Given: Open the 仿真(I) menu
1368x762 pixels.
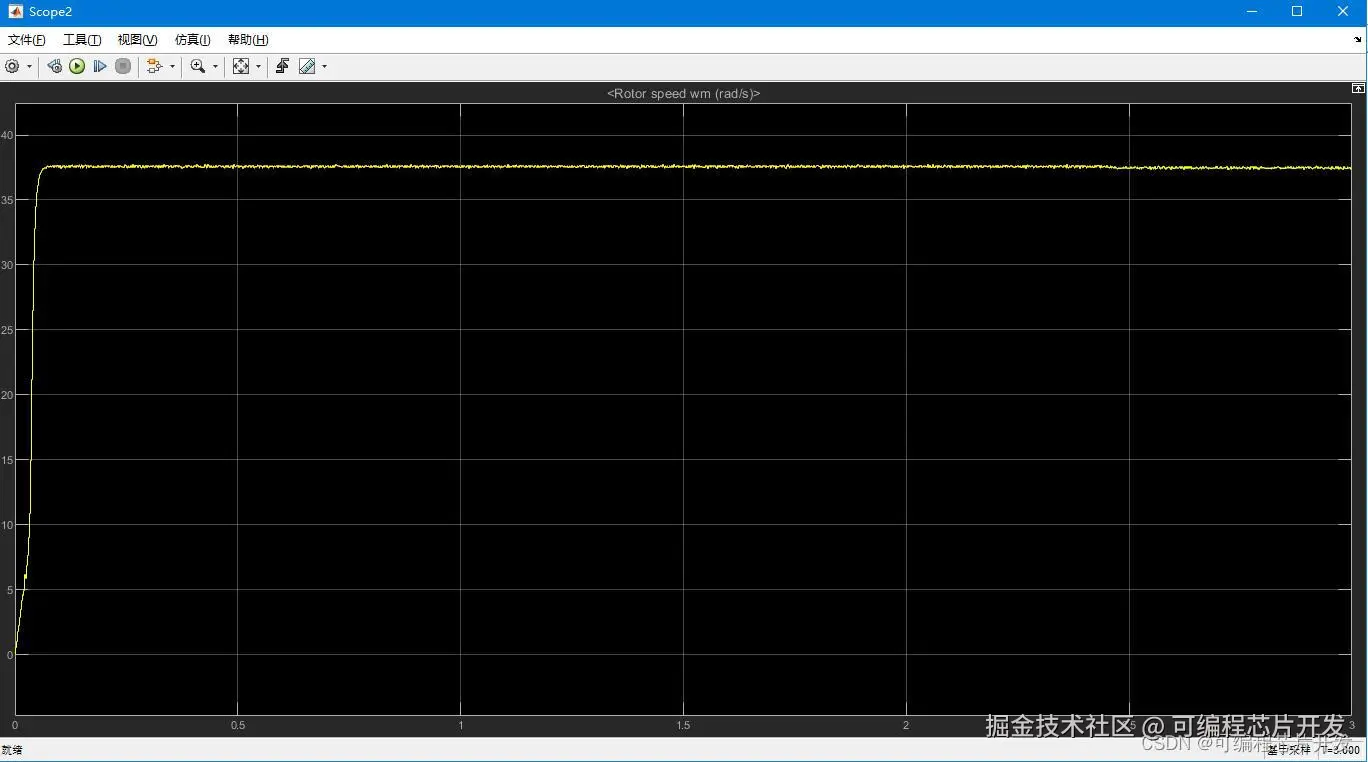Looking at the screenshot, I should pos(192,40).
